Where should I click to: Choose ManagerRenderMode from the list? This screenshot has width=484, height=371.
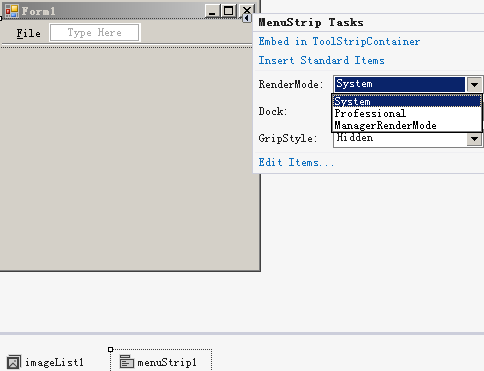(407, 125)
